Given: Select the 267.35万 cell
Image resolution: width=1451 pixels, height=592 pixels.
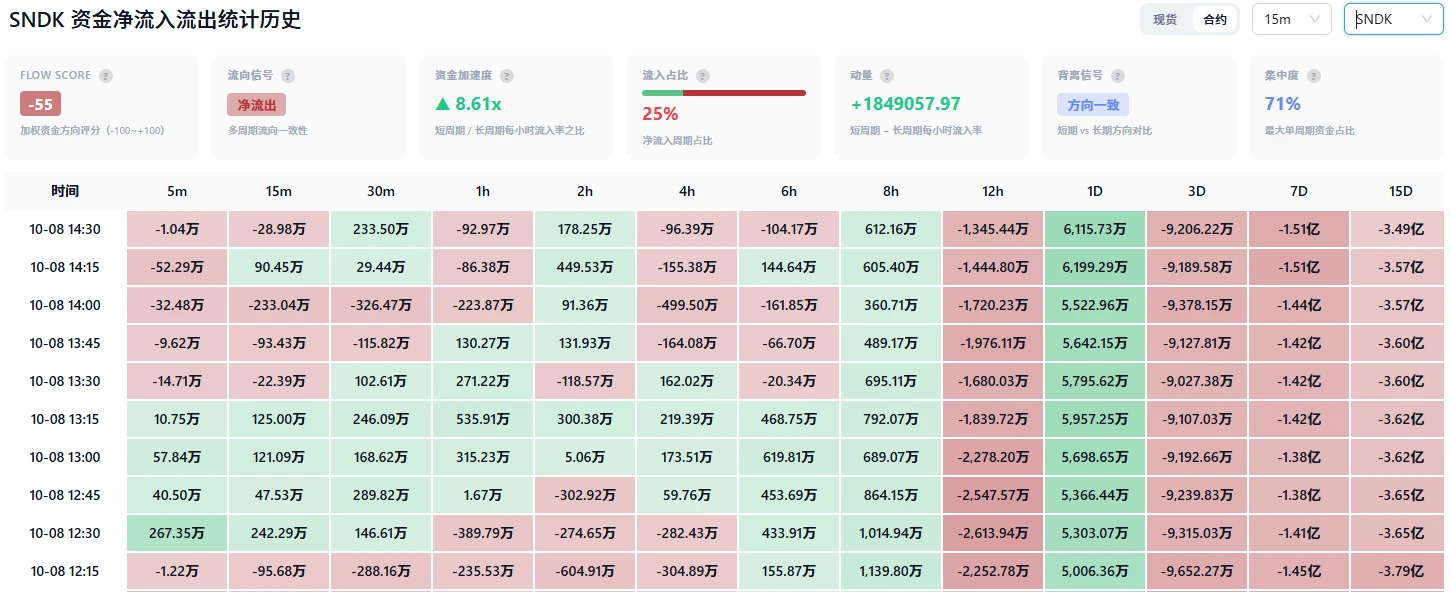Looking at the screenshot, I should [x=177, y=533].
